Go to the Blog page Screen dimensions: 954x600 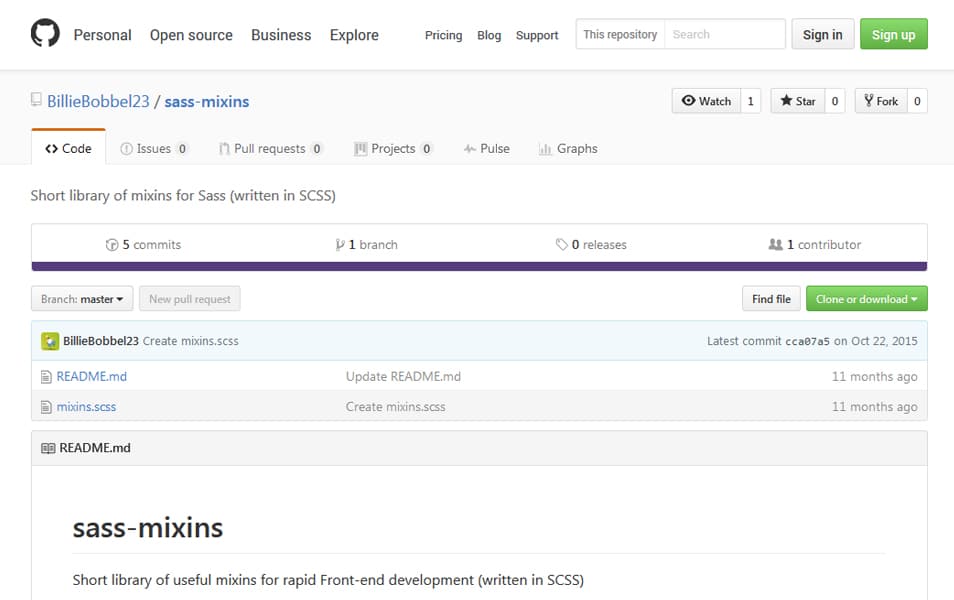click(489, 35)
